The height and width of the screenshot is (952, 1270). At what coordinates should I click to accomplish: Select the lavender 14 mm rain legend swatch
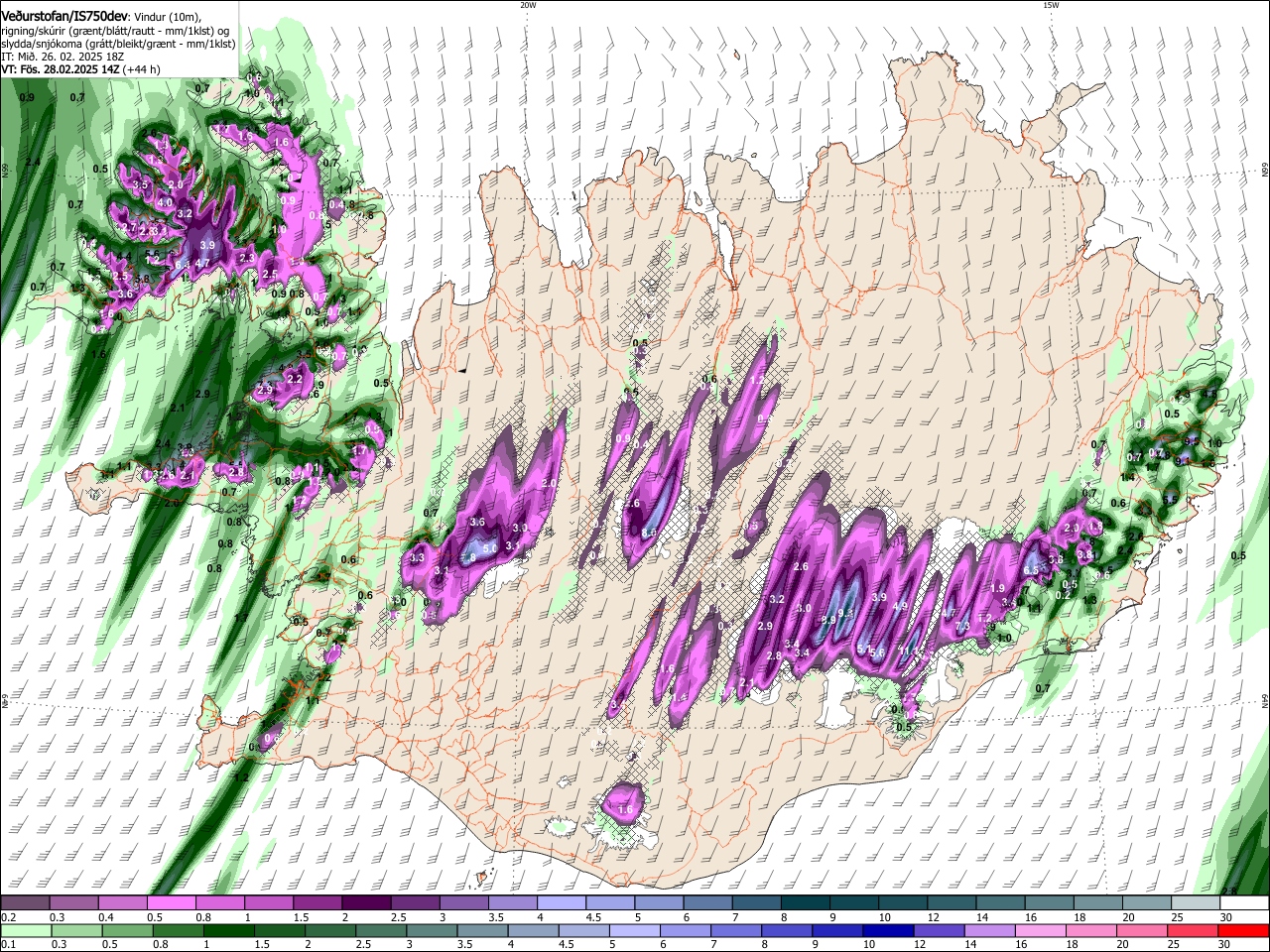988,931
